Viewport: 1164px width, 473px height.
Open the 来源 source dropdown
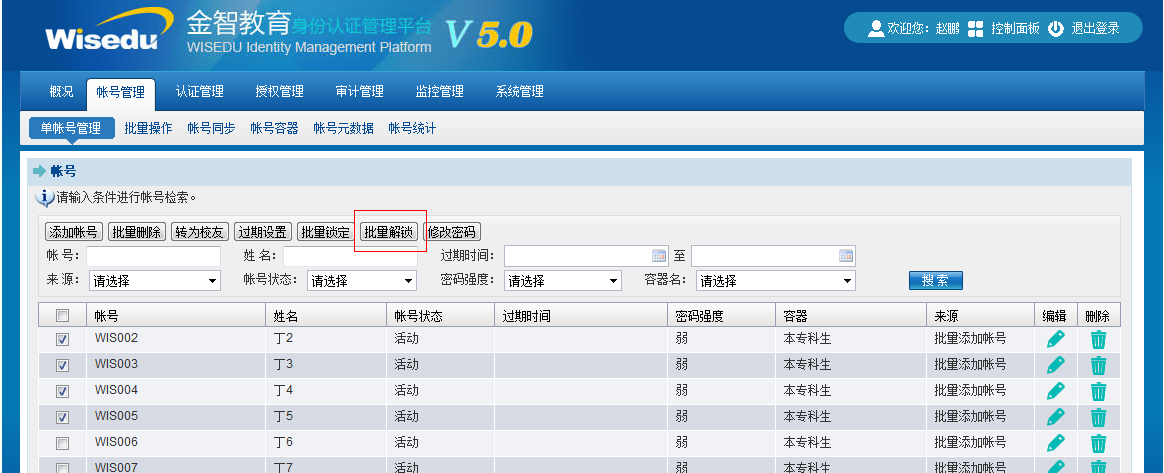(x=155, y=281)
